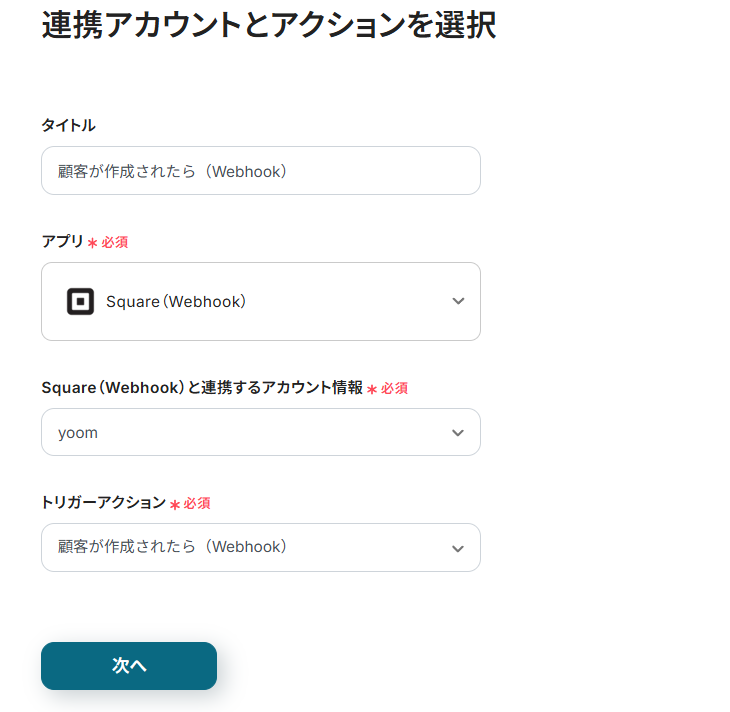
Task: Select the Square（Webhook） app name text
Action: pyautogui.click(x=176, y=301)
